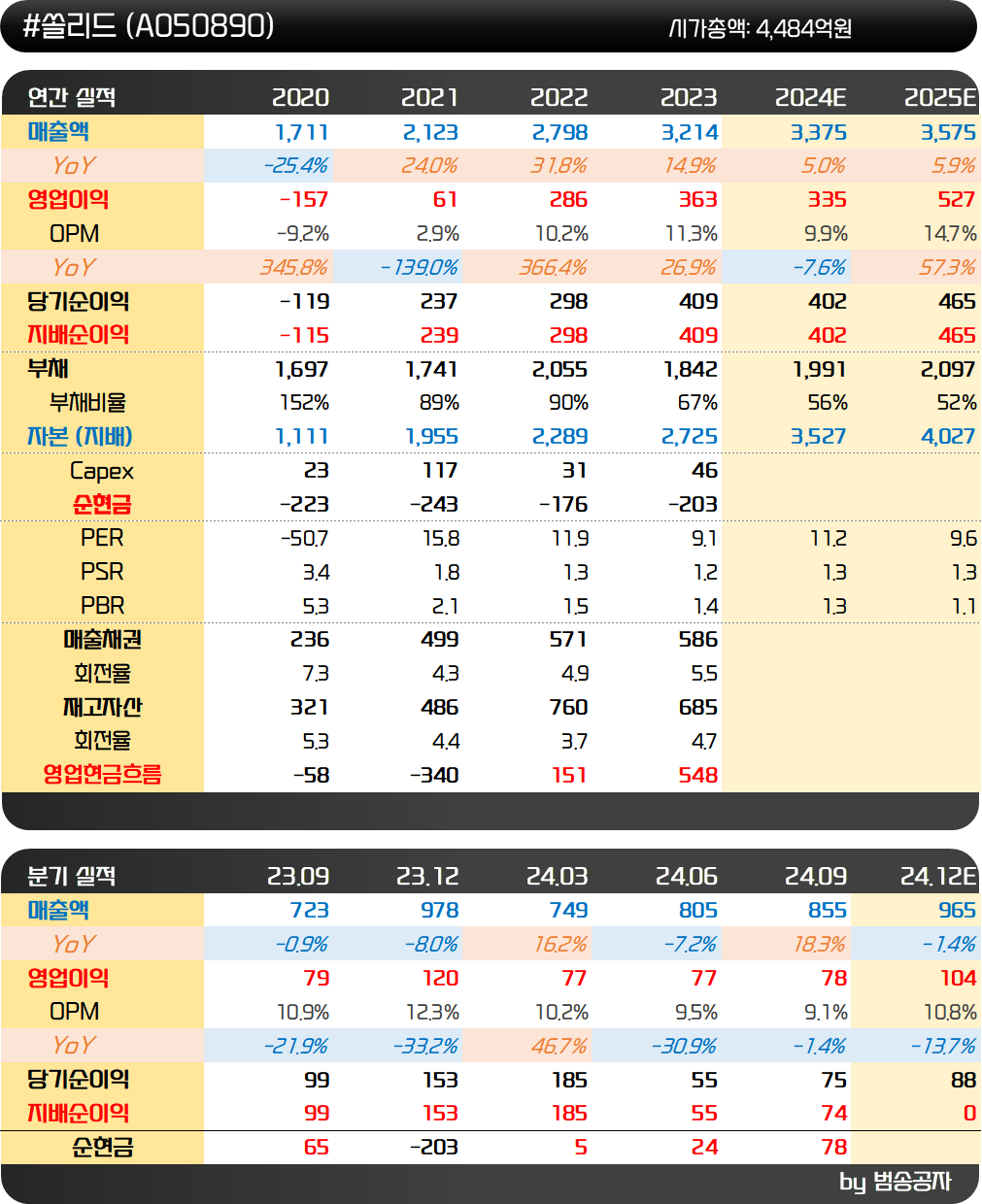The image size is (982, 1204).
Task: Select the receivables turnover value 7.3
Action: tap(316, 674)
